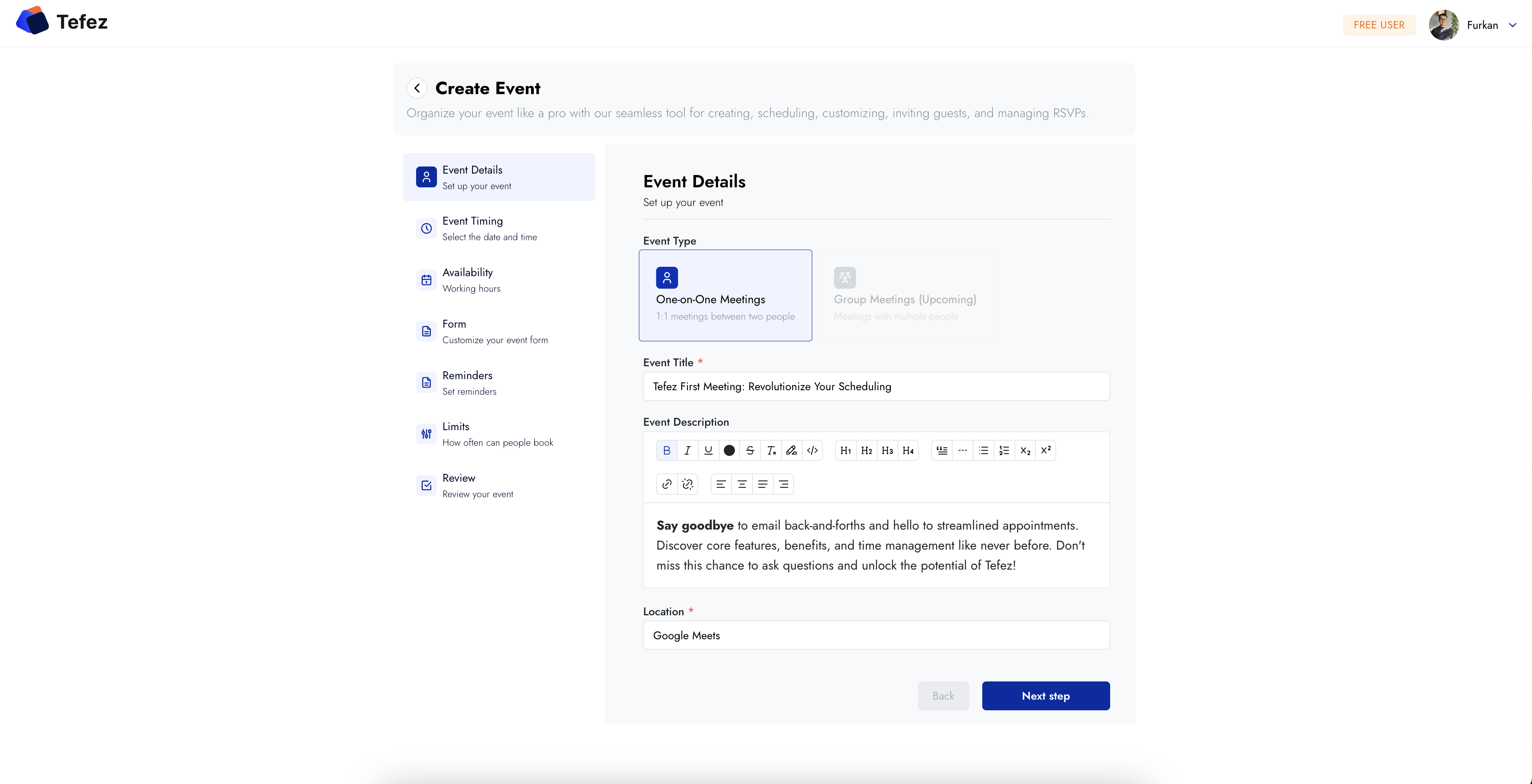Click the Event Details main heading
The image size is (1532, 784).
(x=694, y=181)
